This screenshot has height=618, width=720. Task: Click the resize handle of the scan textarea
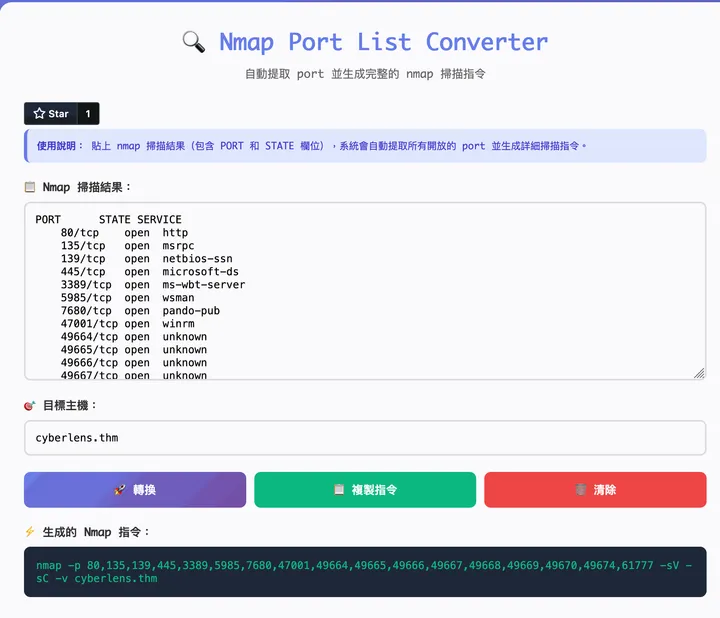click(x=699, y=373)
